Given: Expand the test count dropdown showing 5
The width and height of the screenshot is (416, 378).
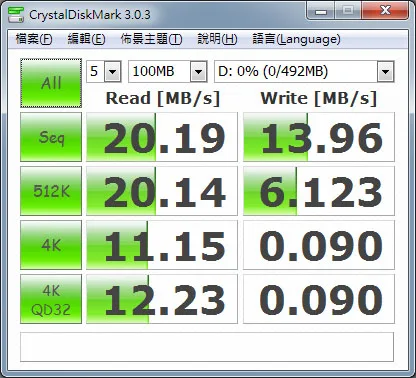Looking at the screenshot, I should click(x=112, y=71).
